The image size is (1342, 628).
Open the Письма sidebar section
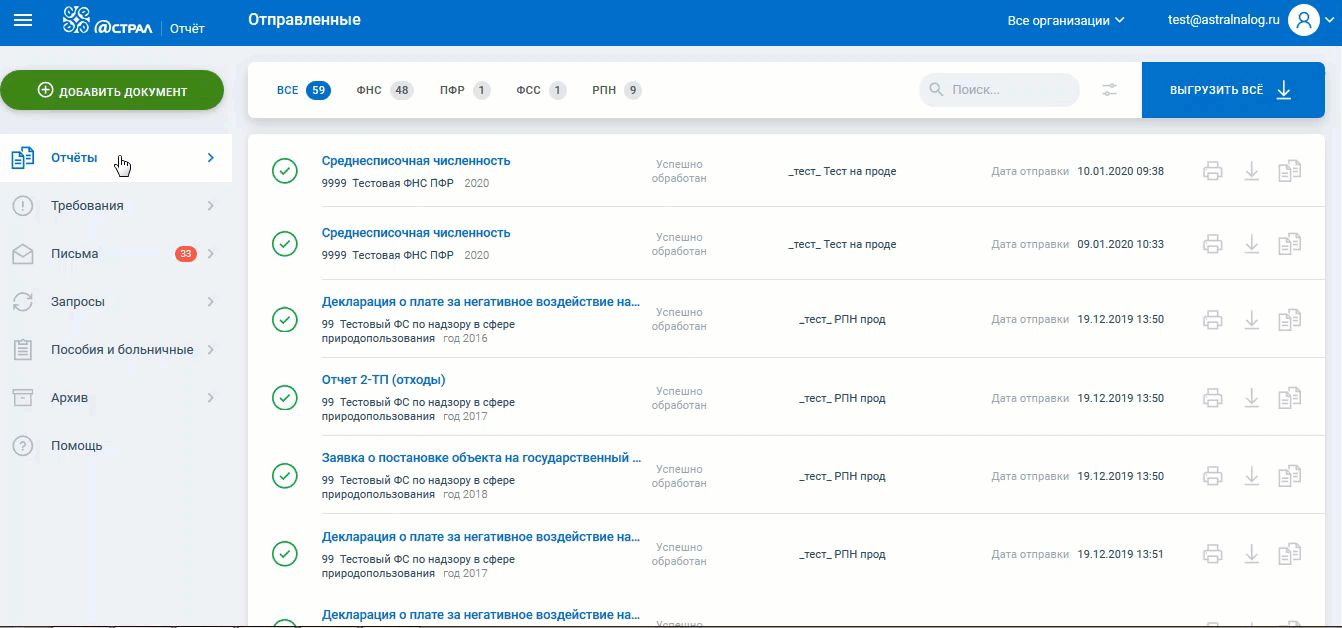point(116,254)
